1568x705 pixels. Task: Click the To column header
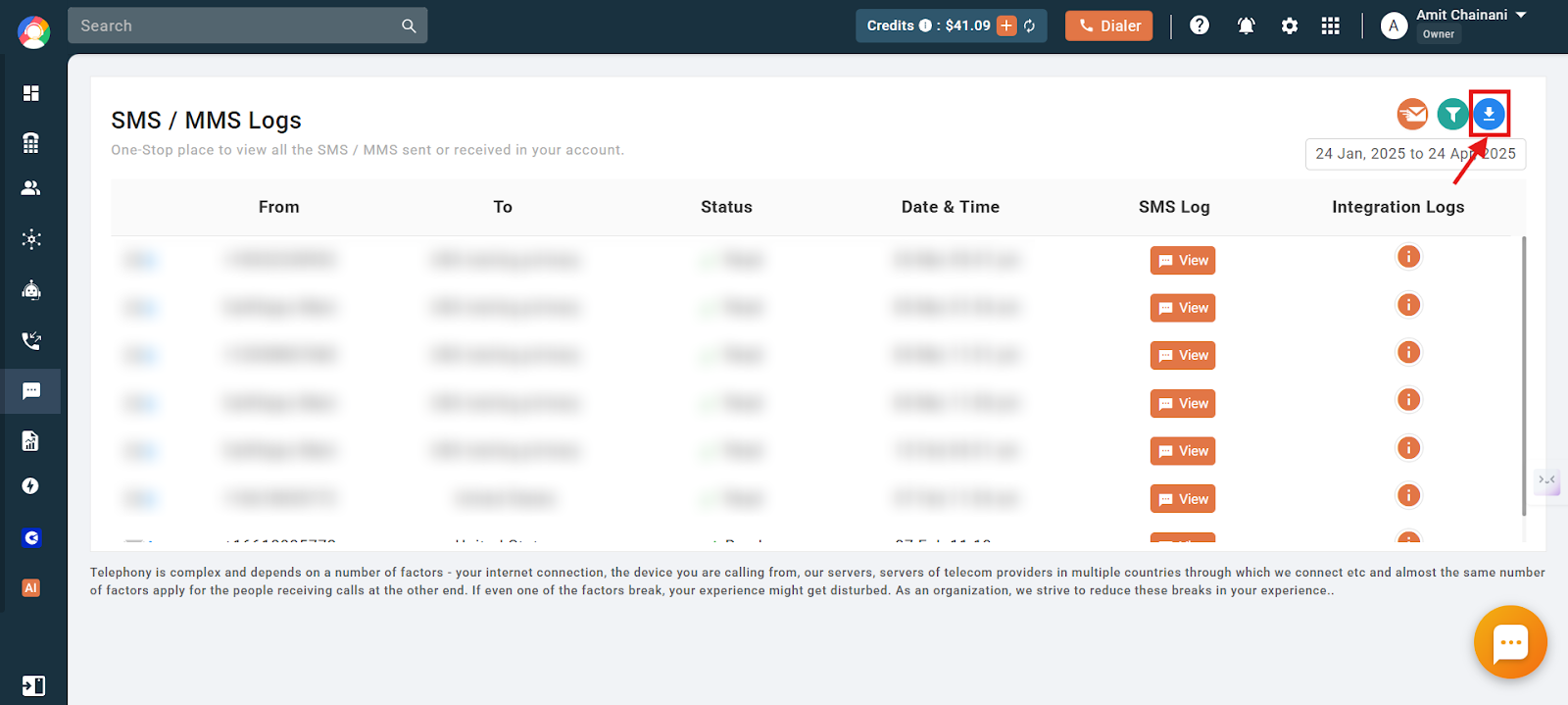coord(503,207)
